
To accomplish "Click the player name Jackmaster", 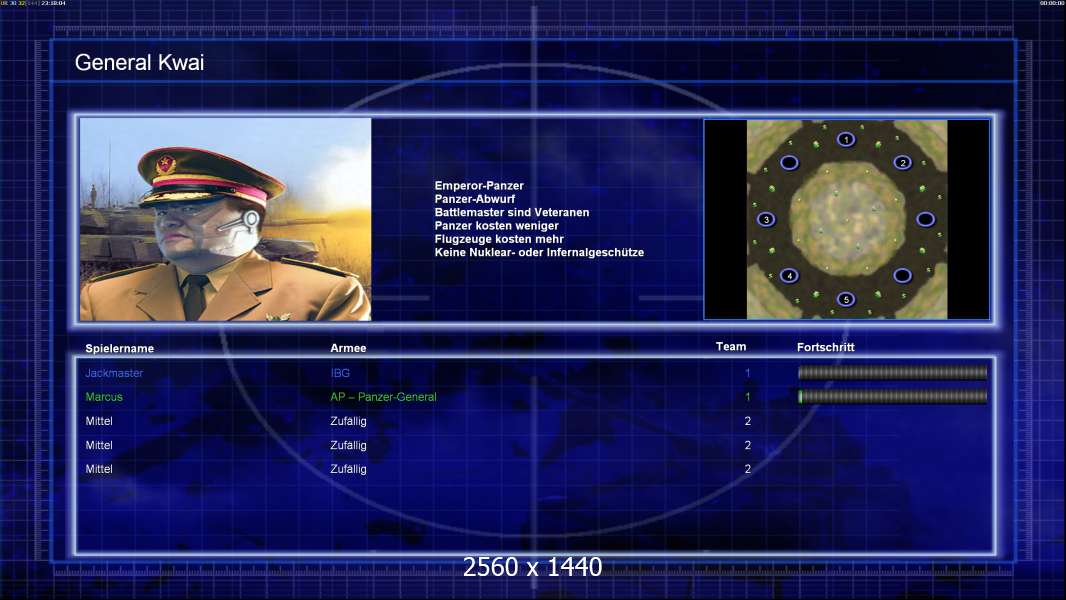I will [114, 373].
